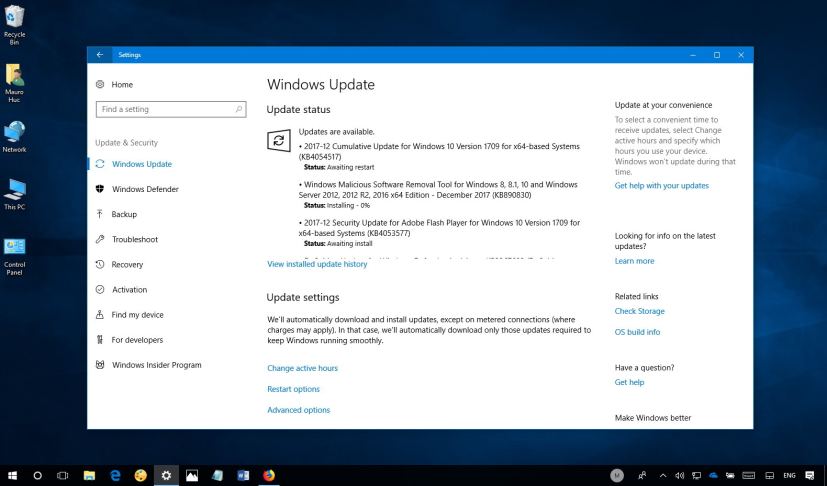Click Get help with your updates link
827x486 pixels.
click(661, 186)
